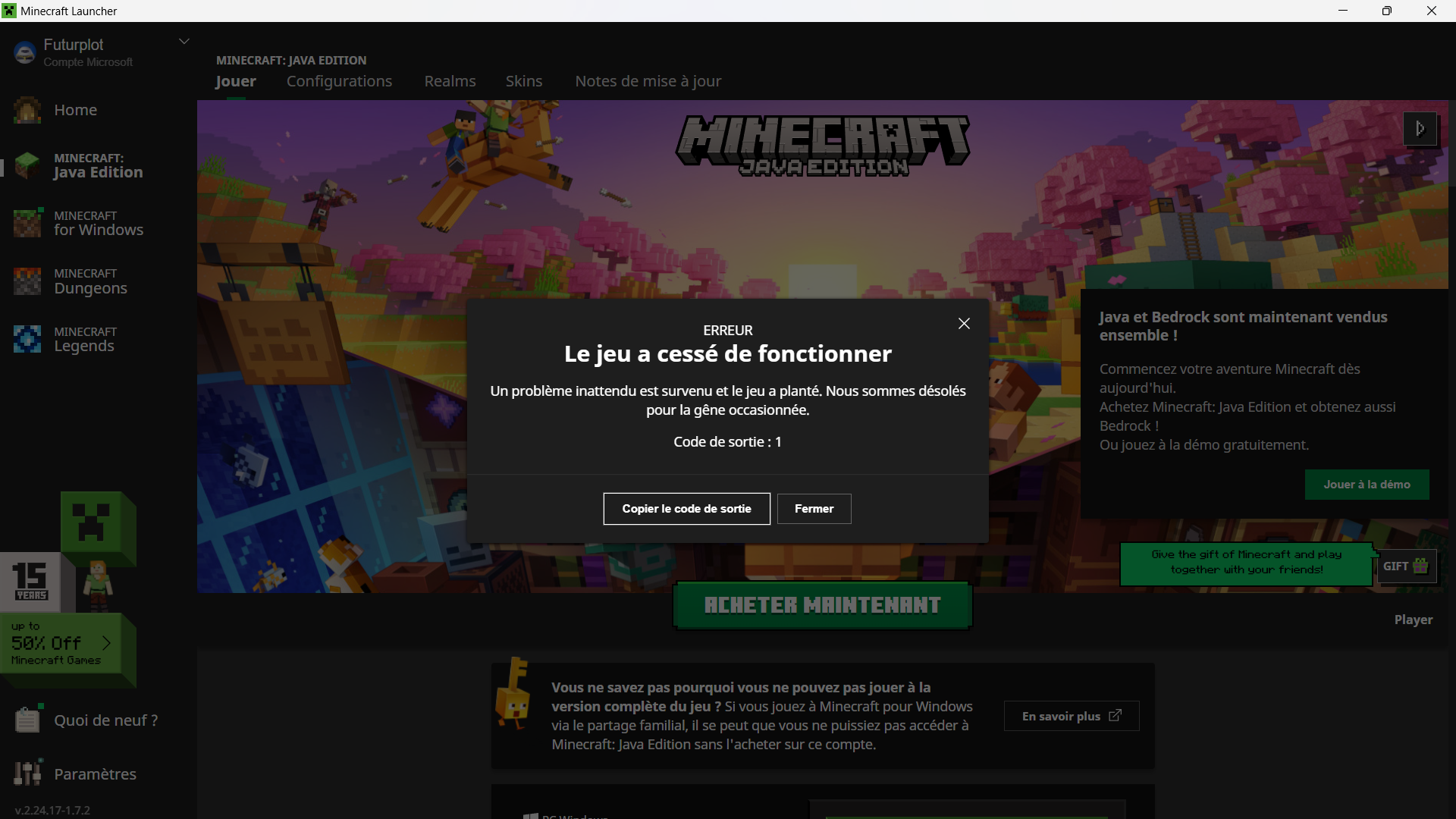Click En savoir plus link

1072,716
